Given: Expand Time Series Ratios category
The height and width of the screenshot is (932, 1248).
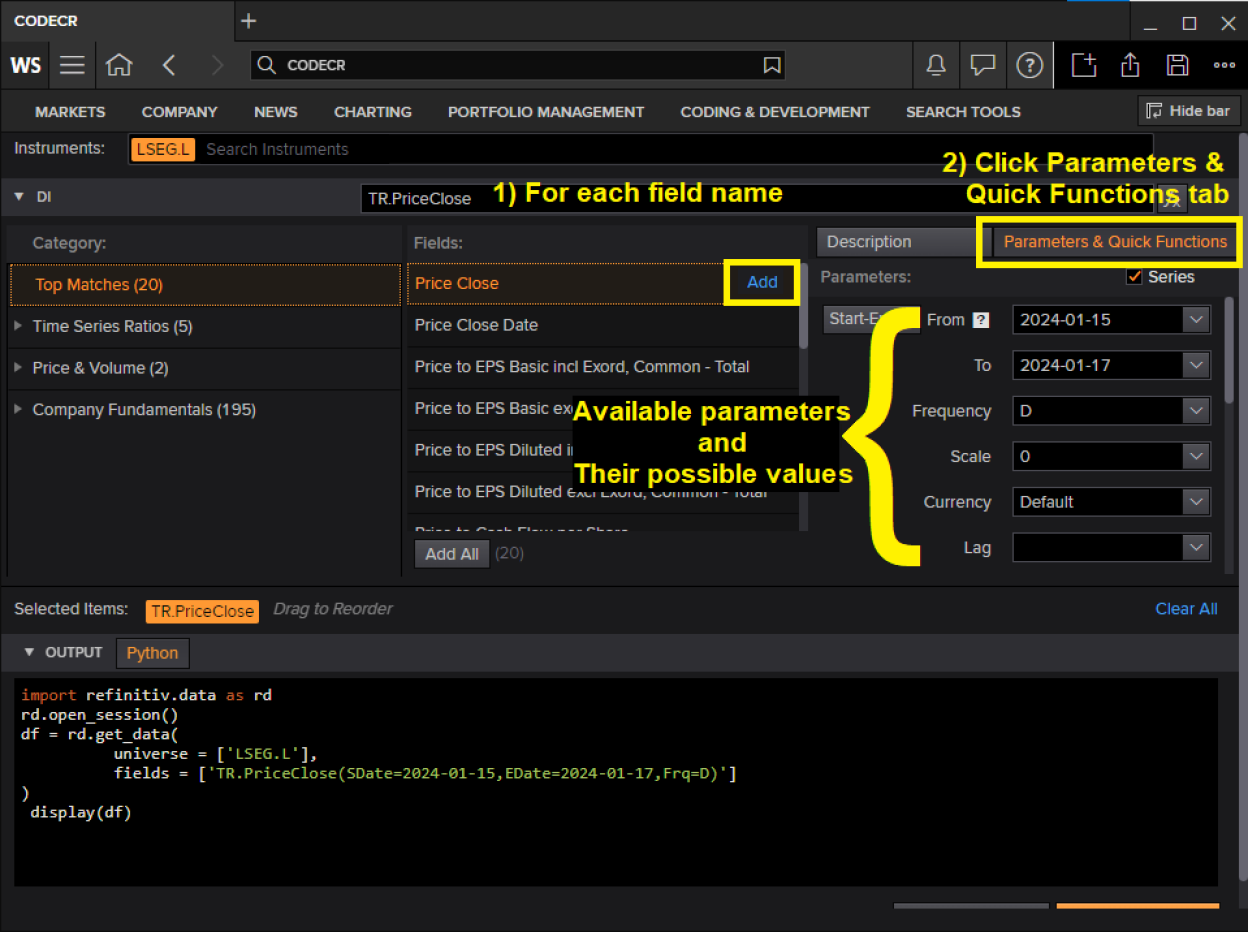Looking at the screenshot, I should pos(18,326).
